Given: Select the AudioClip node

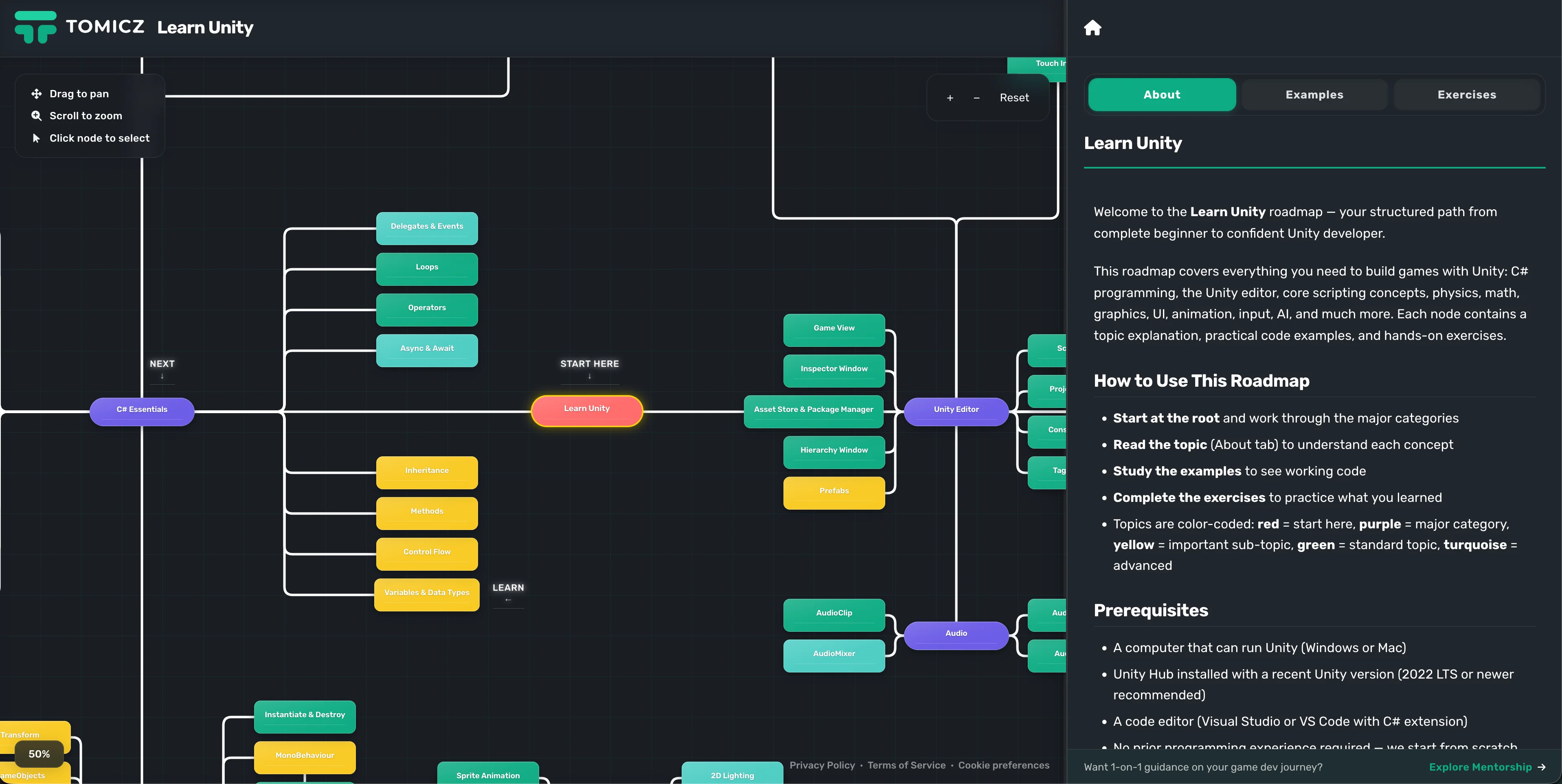Looking at the screenshot, I should pos(834,615).
